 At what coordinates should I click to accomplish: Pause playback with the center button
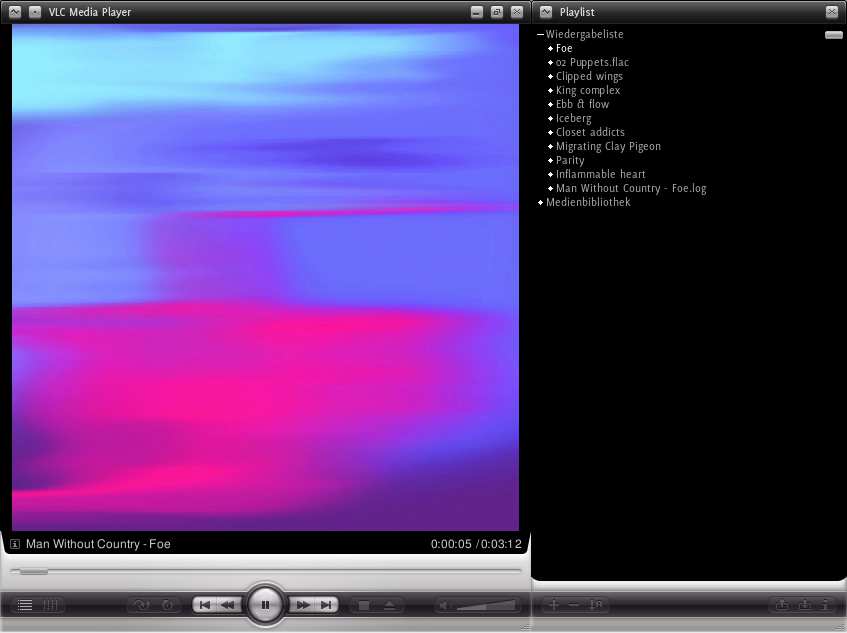pyautogui.click(x=265, y=605)
